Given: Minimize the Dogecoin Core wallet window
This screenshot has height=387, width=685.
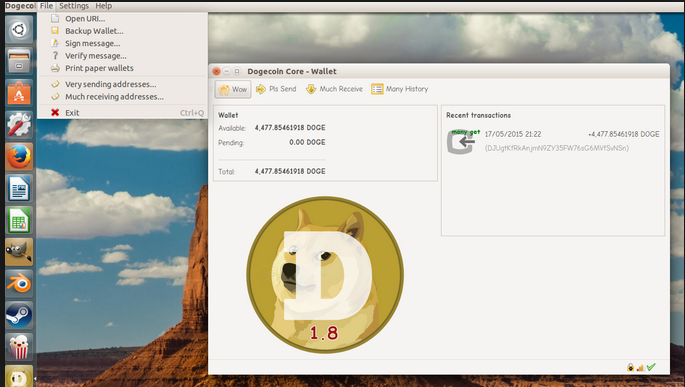Looking at the screenshot, I should click(227, 71).
